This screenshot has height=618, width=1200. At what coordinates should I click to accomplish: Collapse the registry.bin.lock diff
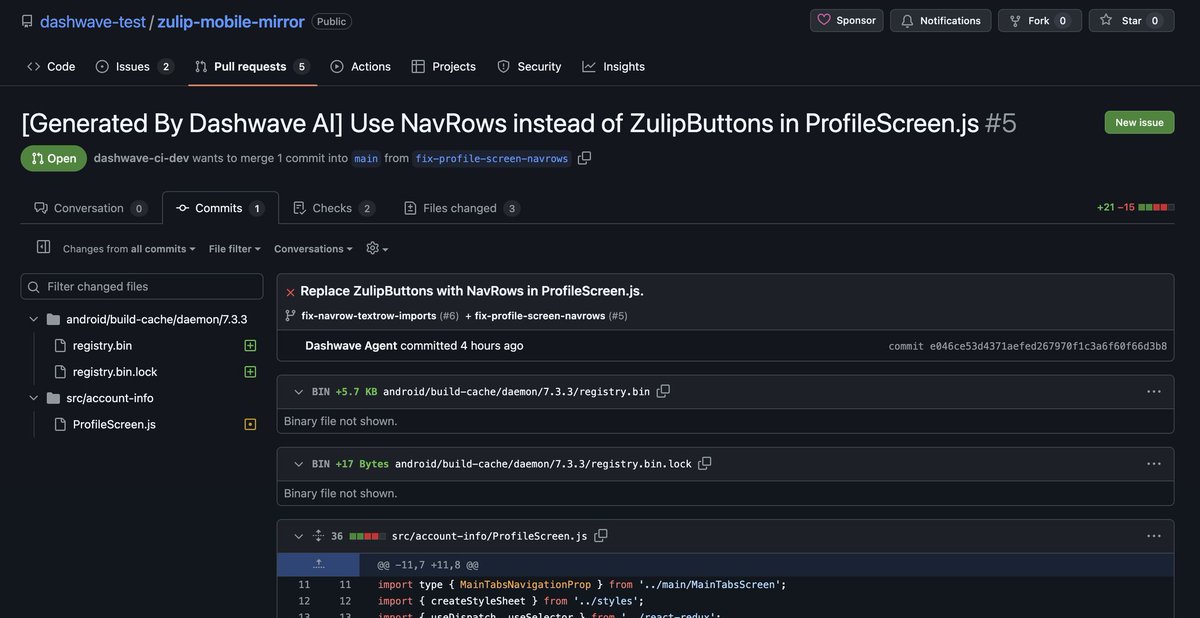(299, 464)
